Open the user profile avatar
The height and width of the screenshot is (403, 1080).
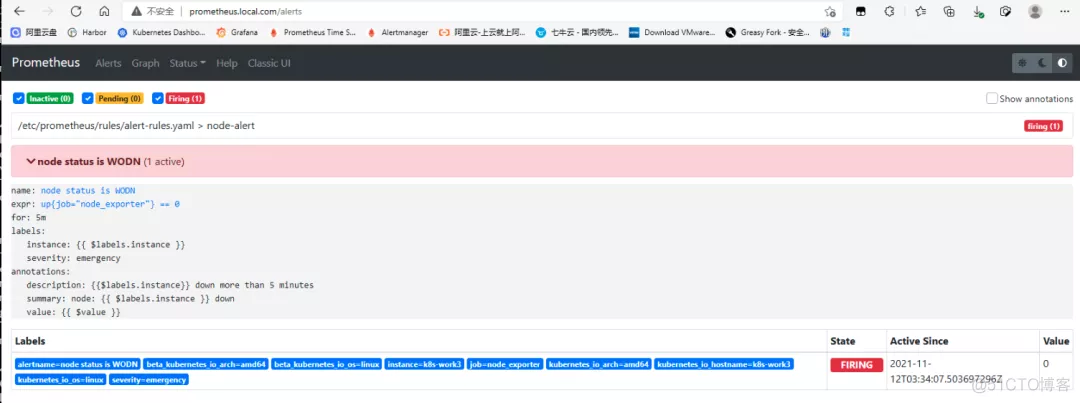[1035, 11]
